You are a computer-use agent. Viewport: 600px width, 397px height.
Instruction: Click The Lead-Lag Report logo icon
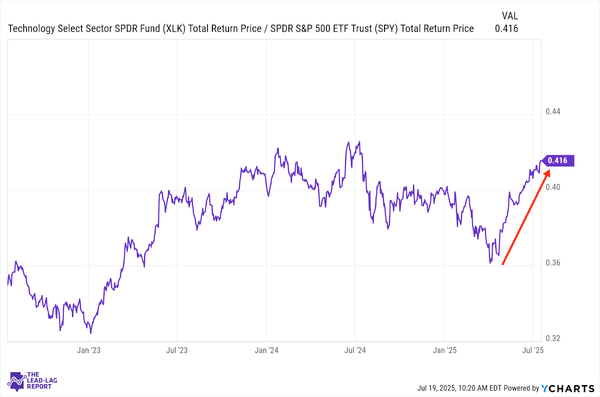point(17,381)
